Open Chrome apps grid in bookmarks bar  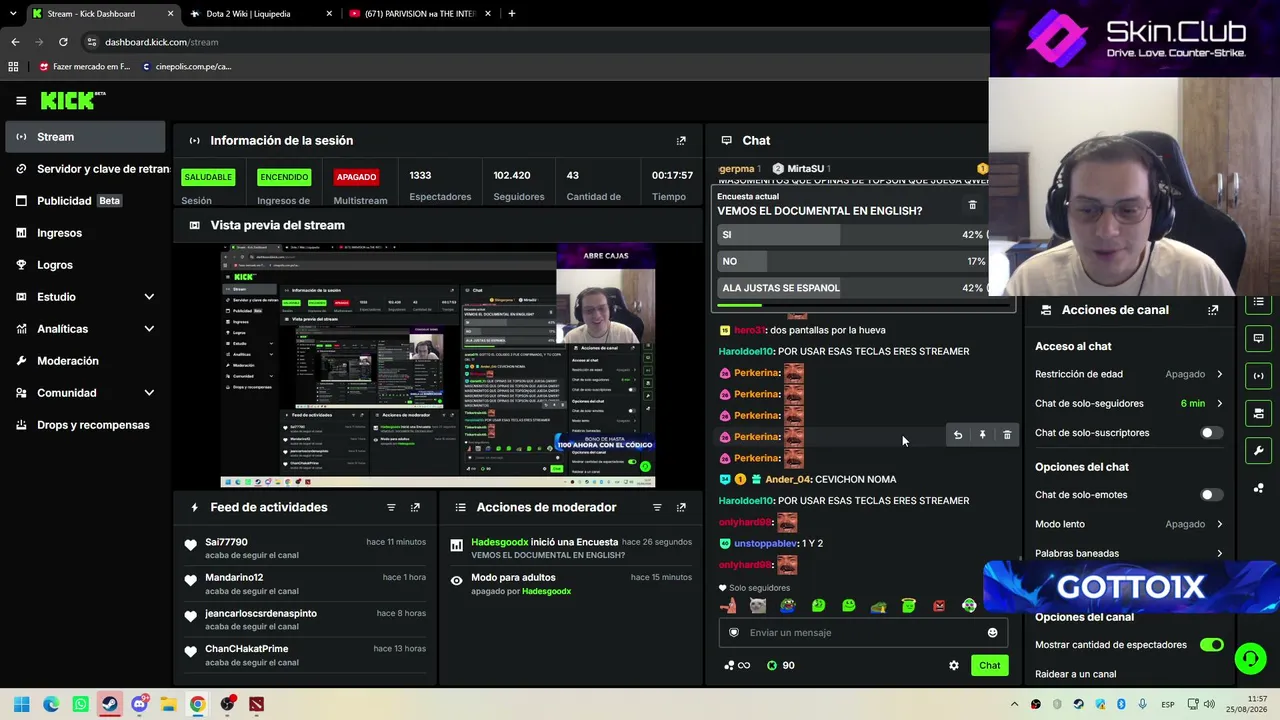[13, 67]
